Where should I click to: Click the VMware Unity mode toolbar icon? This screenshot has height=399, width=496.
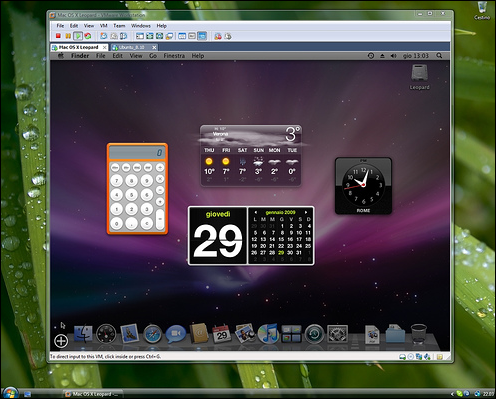pyautogui.click(x=169, y=36)
